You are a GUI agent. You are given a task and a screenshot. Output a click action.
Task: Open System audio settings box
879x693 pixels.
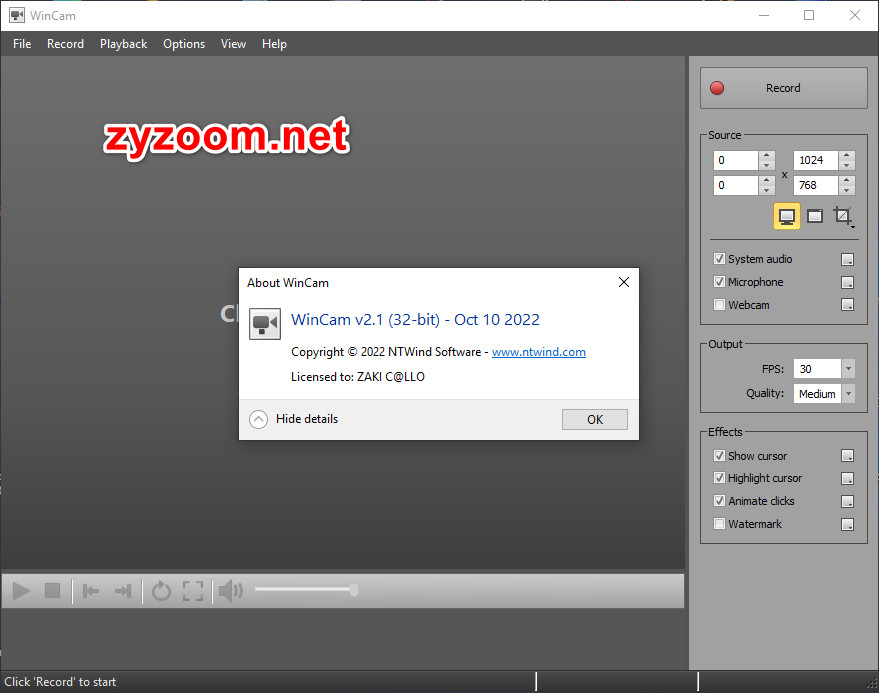(847, 259)
